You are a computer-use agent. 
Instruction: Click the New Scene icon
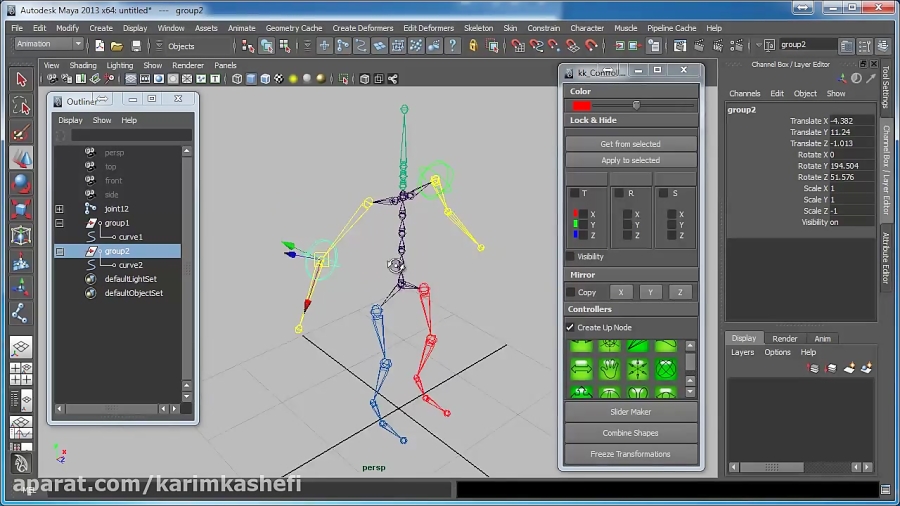pyautogui.click(x=99, y=46)
